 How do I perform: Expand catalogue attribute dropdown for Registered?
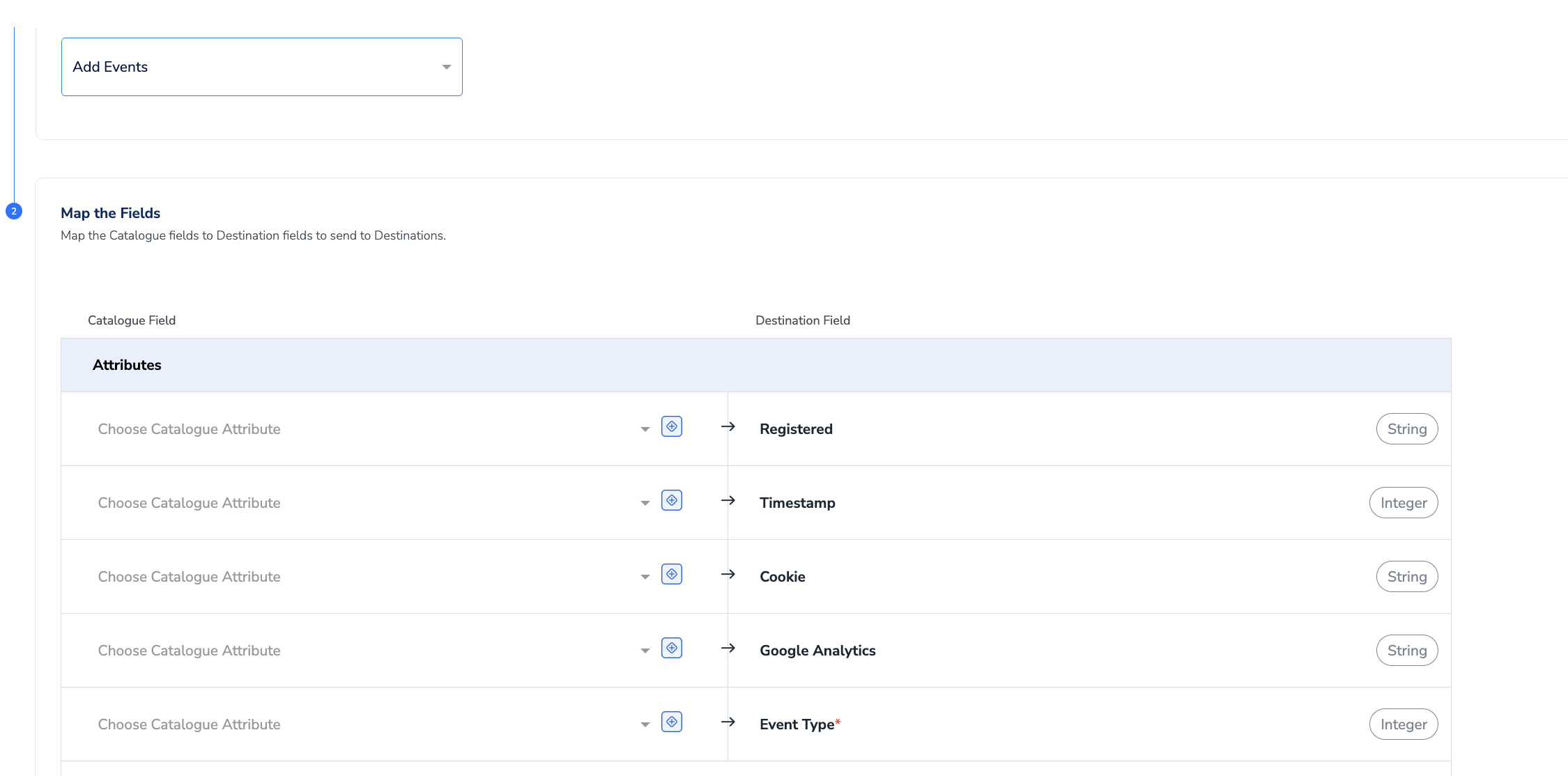point(645,429)
